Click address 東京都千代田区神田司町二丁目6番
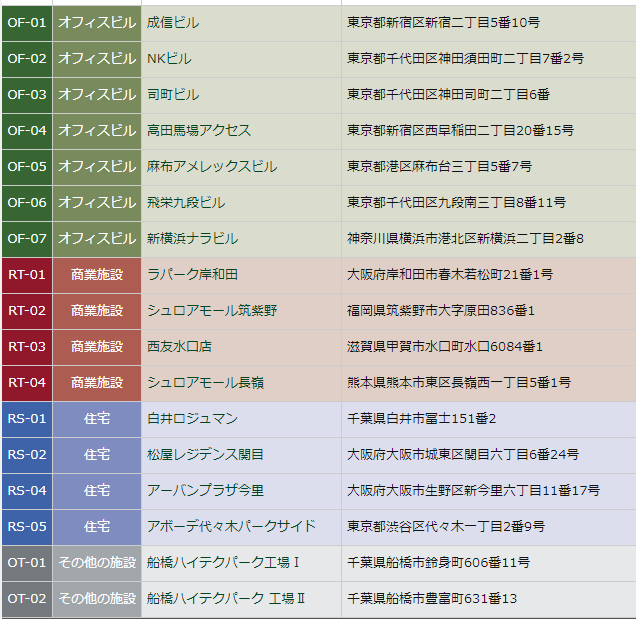Screen dimensions: 636x619 448,95
